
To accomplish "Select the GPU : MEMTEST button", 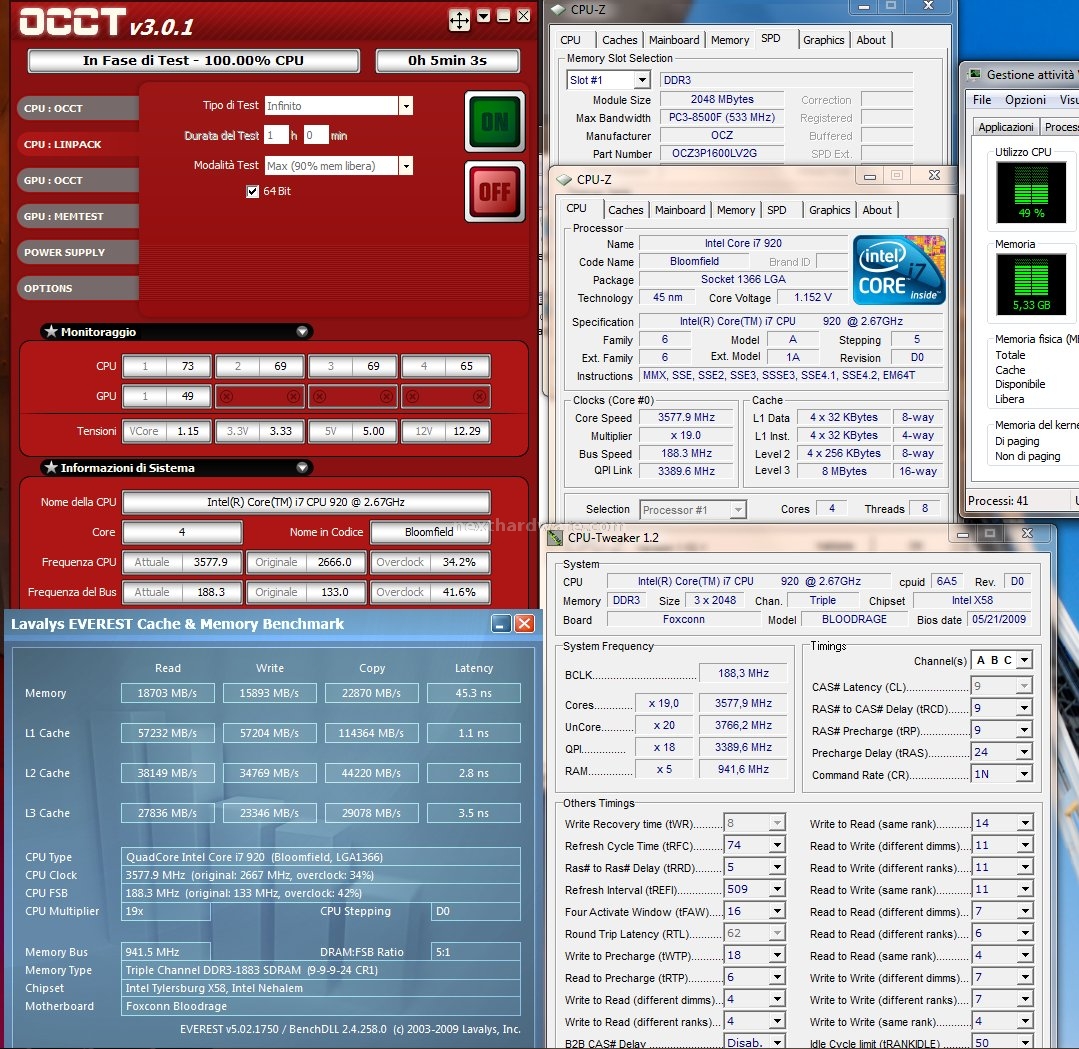I will coord(77,216).
